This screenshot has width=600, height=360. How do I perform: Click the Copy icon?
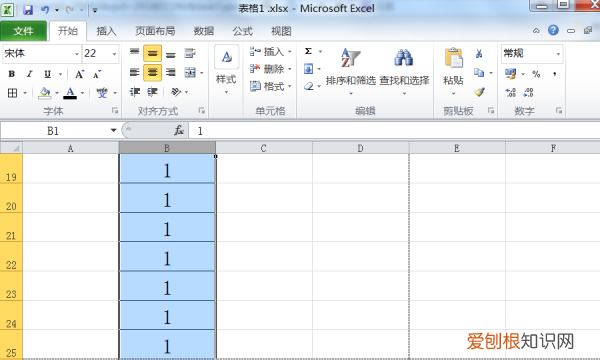click(x=479, y=72)
